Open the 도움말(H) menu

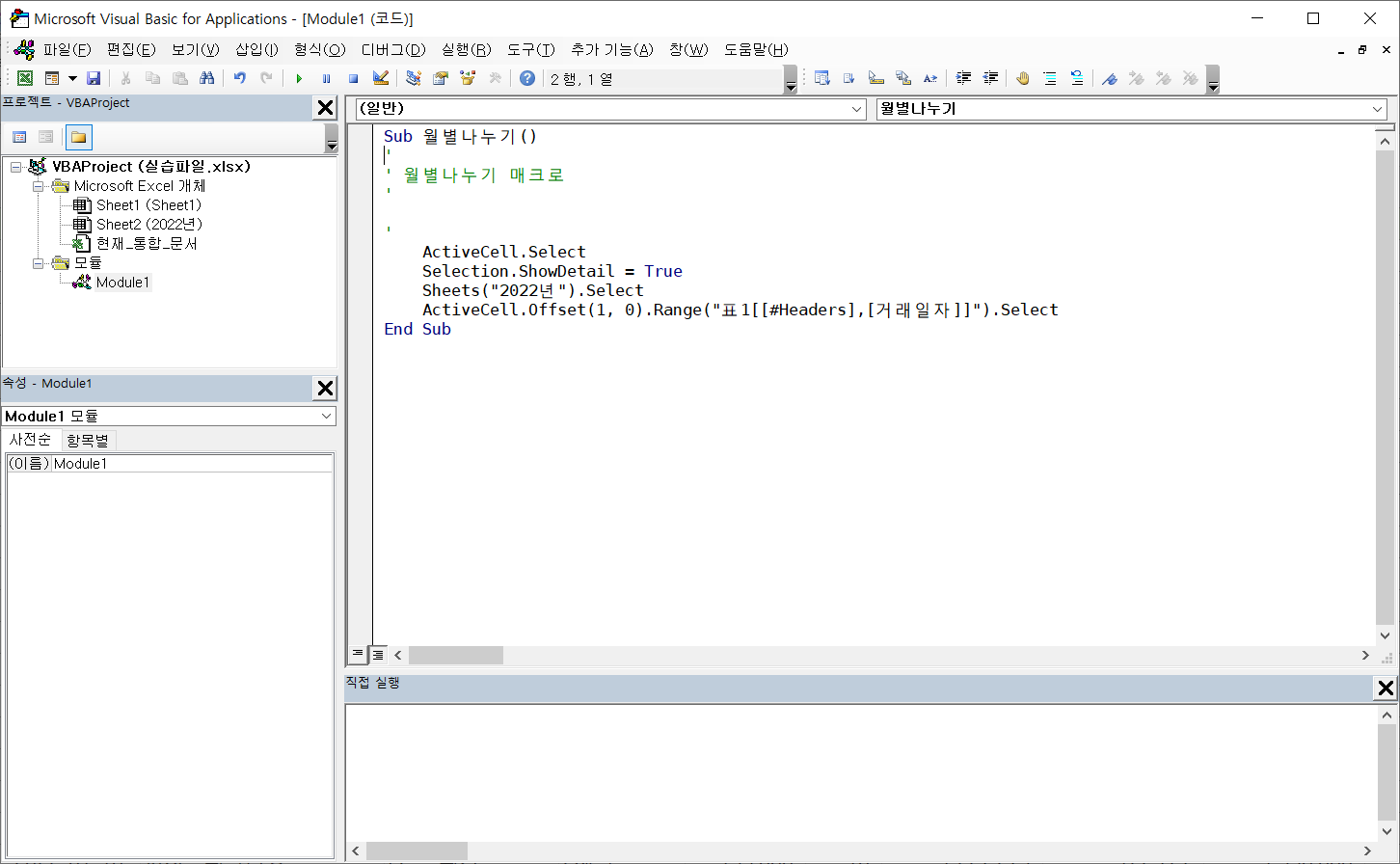click(756, 49)
